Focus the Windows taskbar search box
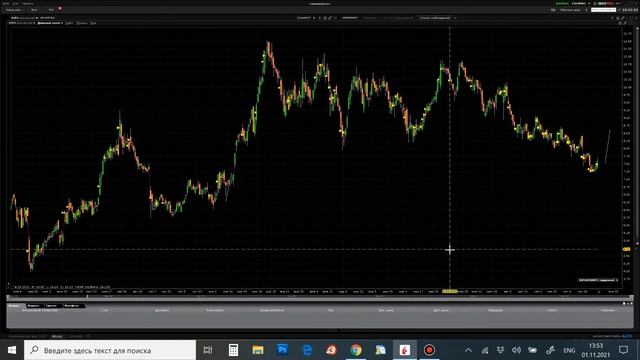Screen dimensions: 640x360 point(110,350)
